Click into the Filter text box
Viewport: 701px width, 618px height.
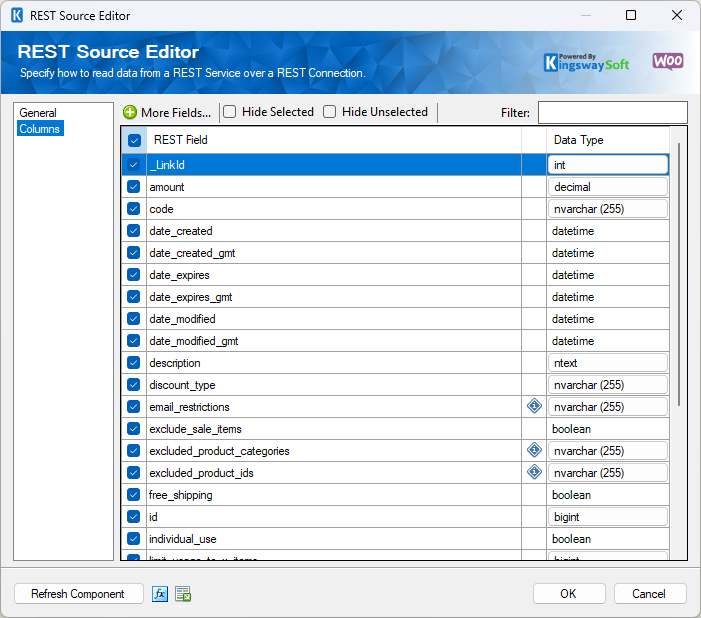(x=612, y=112)
